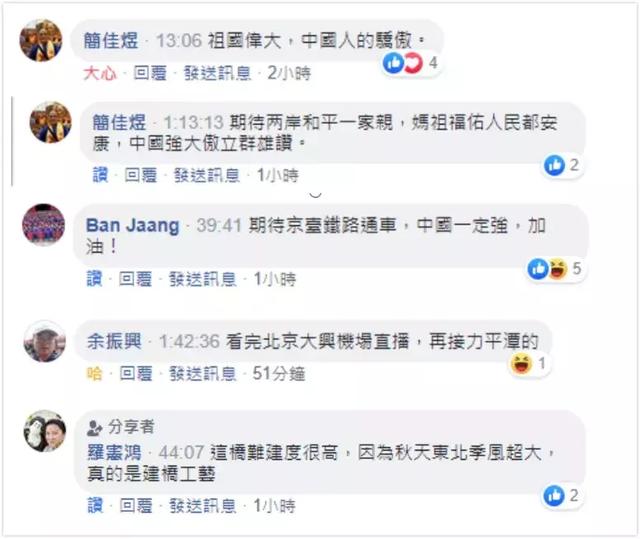Open Ban Jaang's profile name link

(133, 225)
